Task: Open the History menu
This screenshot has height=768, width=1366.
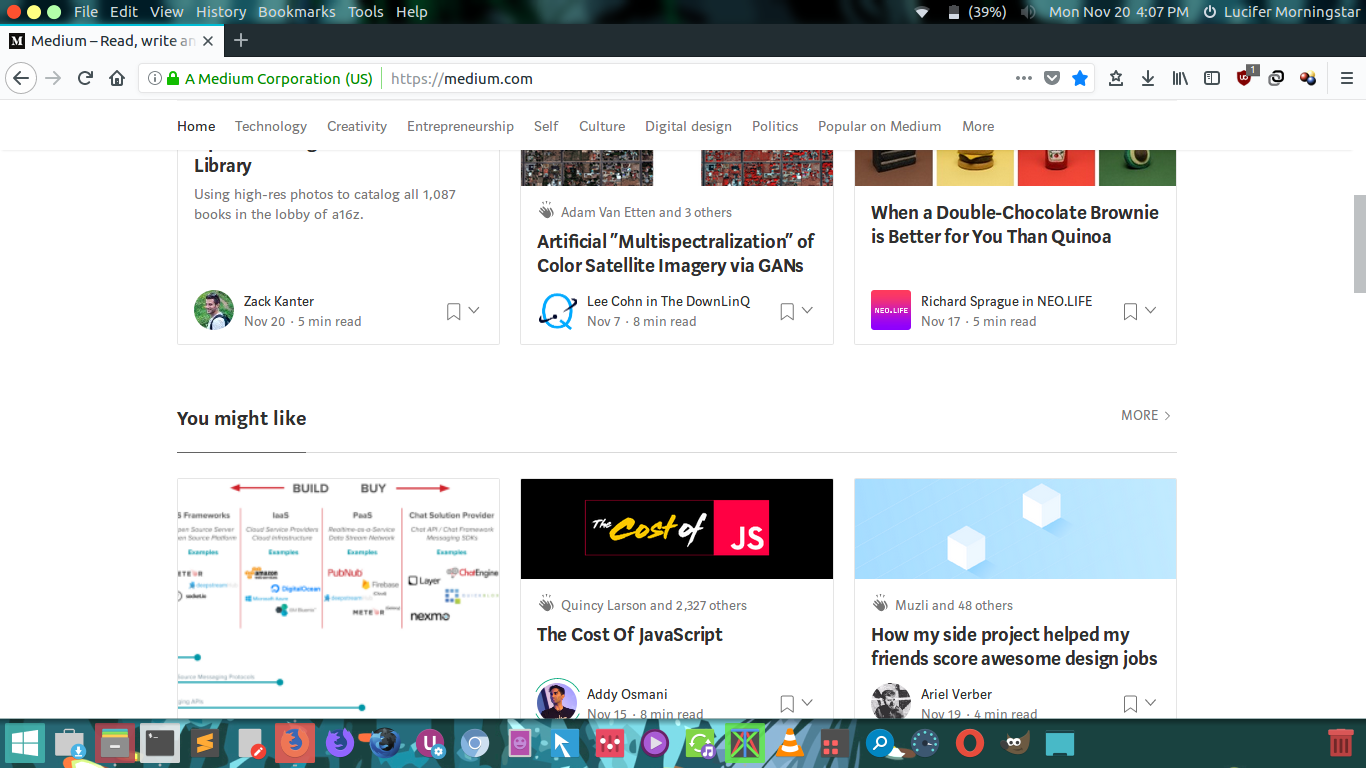Action: coord(221,12)
